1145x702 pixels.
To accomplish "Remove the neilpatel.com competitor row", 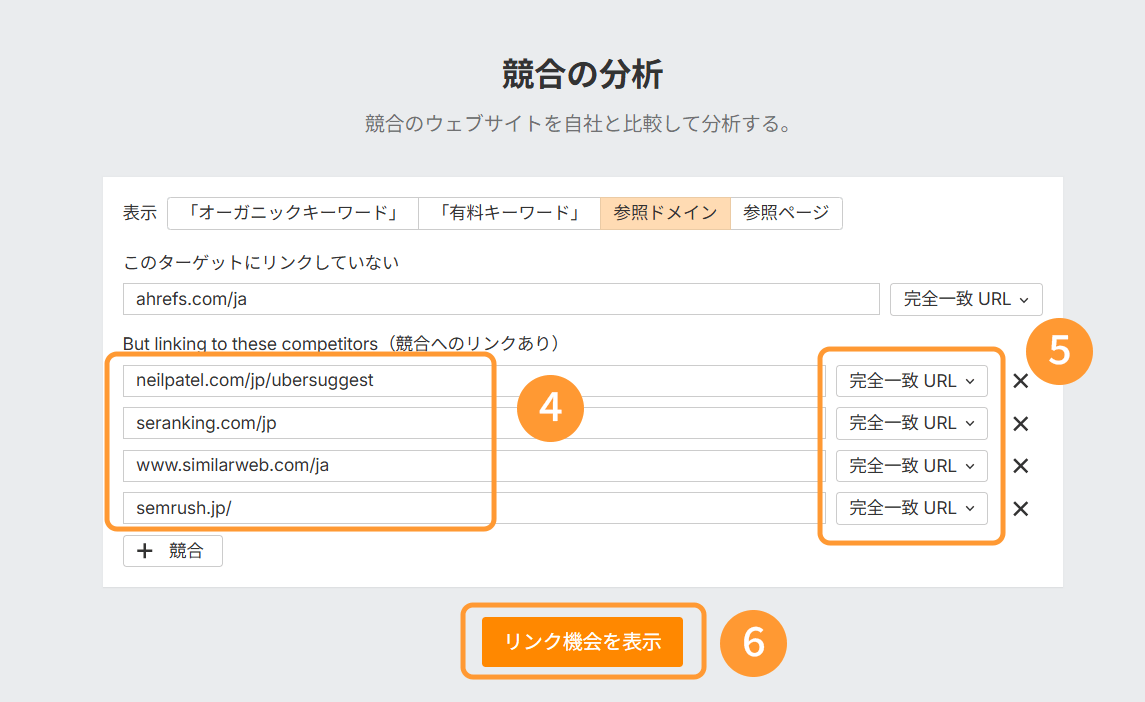I will pos(1020,381).
